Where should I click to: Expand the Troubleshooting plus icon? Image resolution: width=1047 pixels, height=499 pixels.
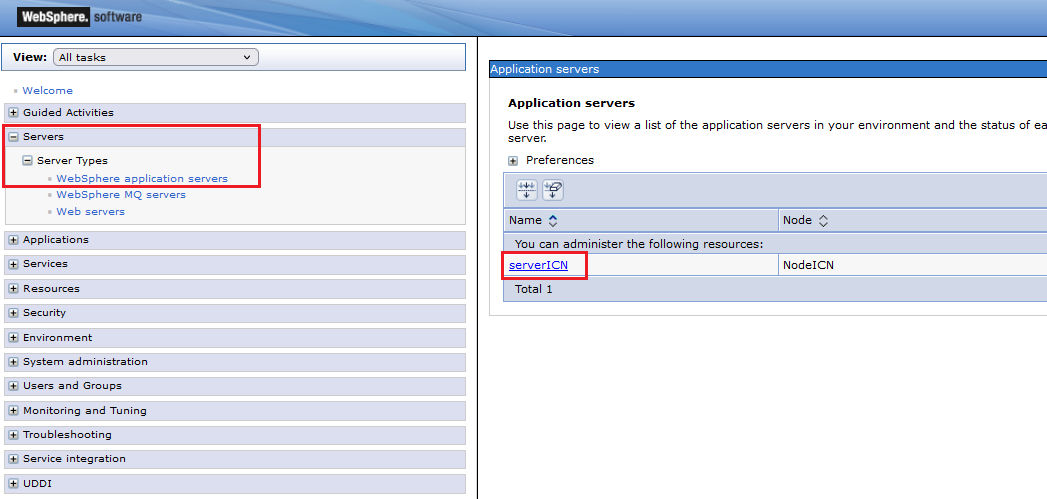(x=14, y=435)
